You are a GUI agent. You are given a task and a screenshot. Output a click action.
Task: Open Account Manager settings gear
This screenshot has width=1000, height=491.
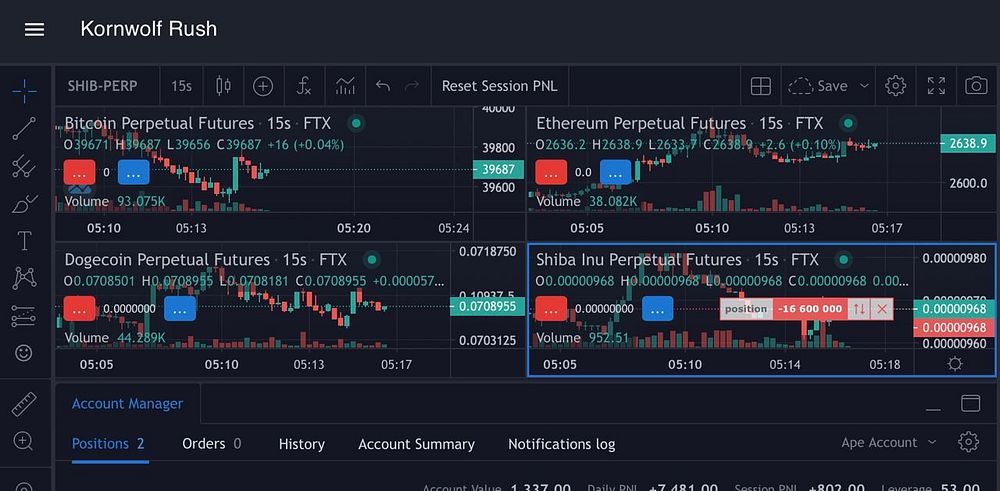point(968,442)
